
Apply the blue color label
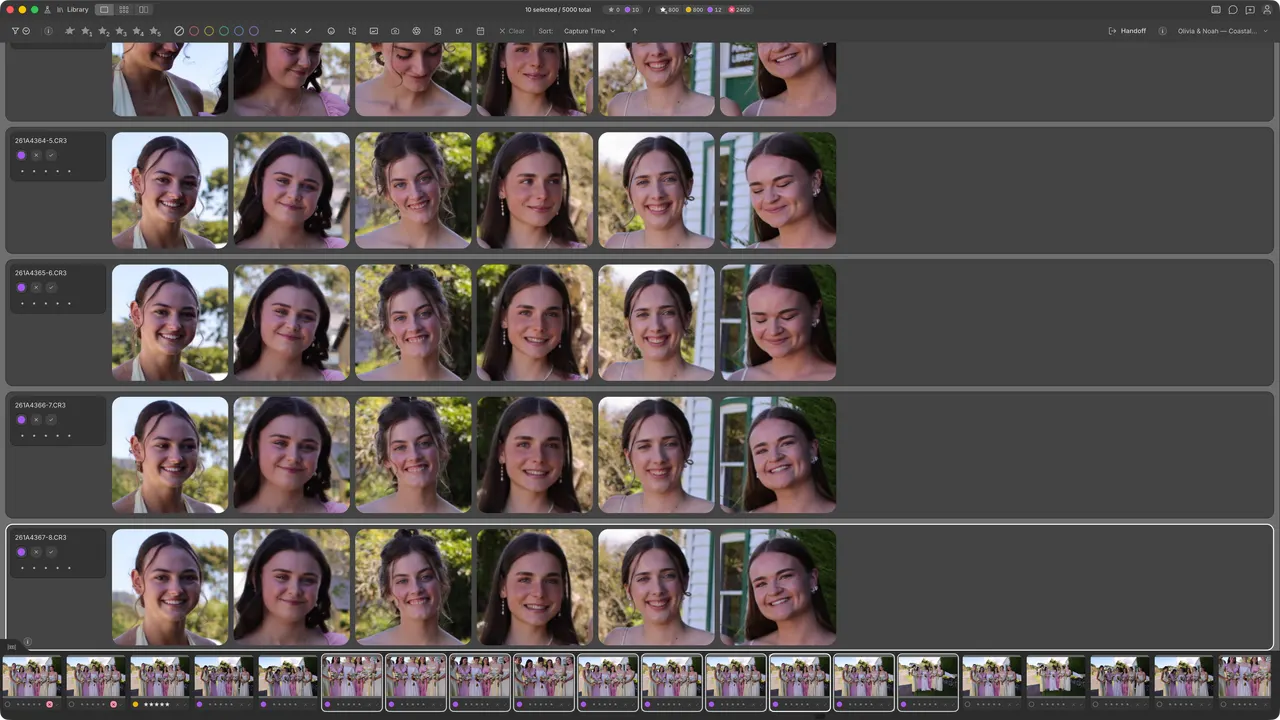click(x=239, y=31)
